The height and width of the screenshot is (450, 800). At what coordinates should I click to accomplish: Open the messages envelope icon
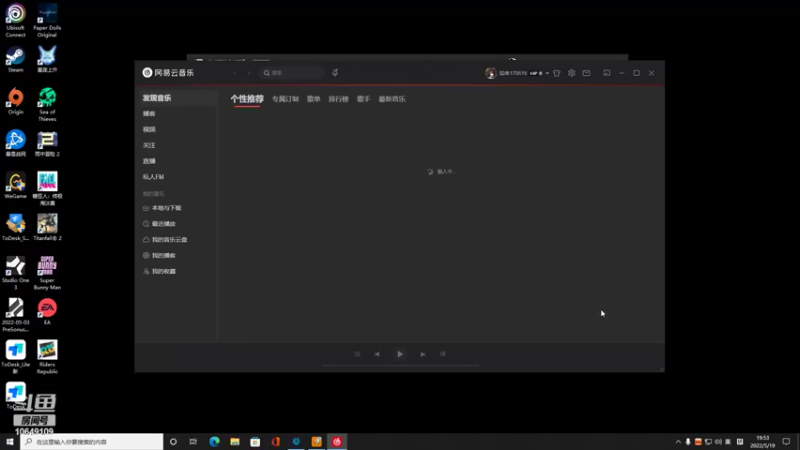tap(586, 73)
